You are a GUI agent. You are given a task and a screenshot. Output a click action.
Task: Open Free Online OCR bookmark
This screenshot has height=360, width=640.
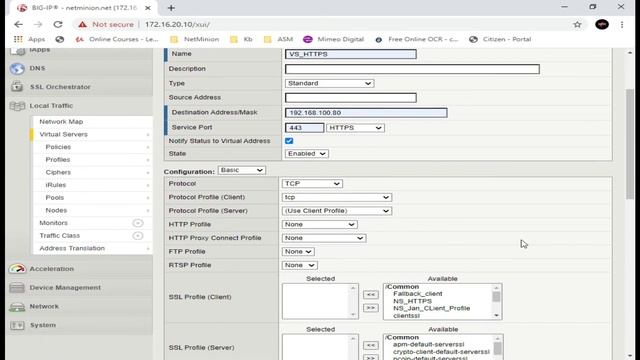[x=417, y=39]
